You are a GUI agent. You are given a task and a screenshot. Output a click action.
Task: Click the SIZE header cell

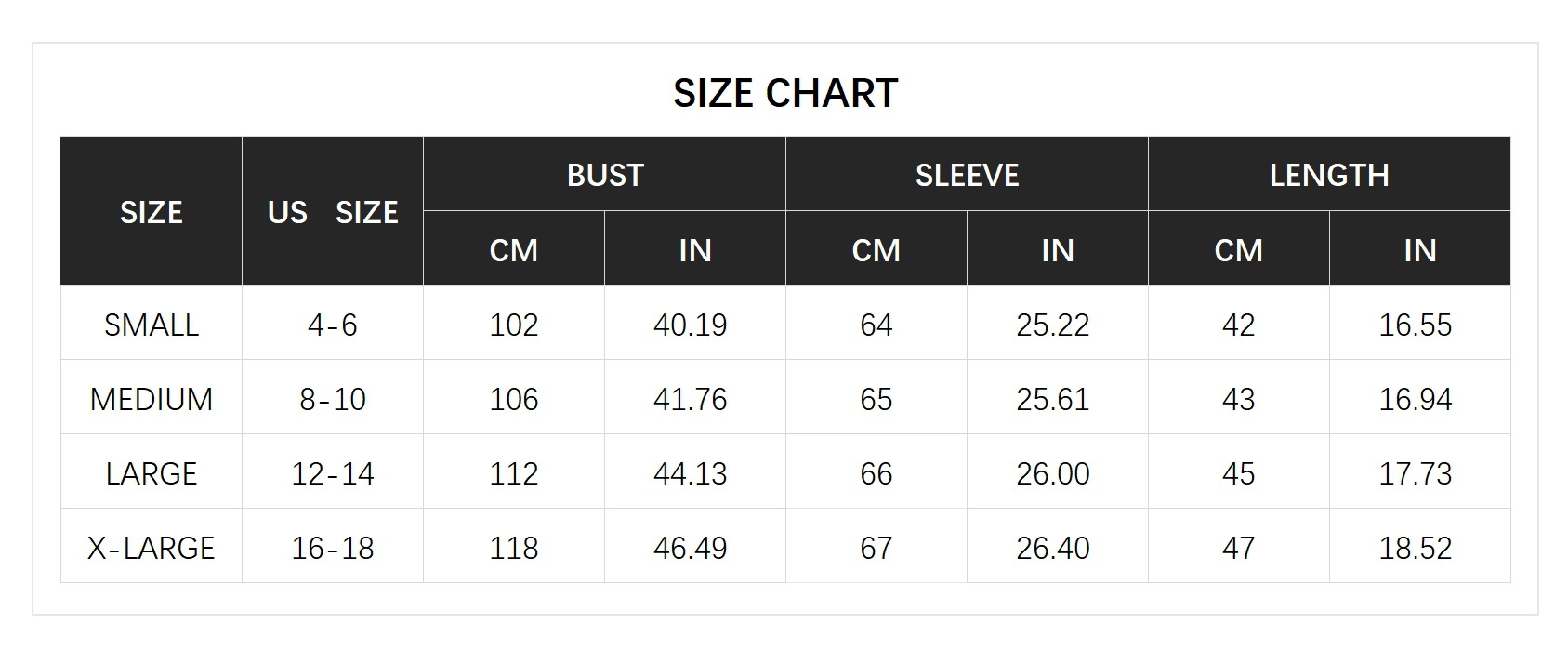coord(152,211)
